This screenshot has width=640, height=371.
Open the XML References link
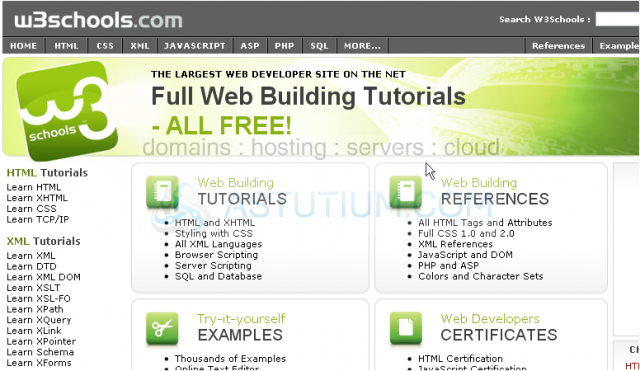(x=456, y=244)
